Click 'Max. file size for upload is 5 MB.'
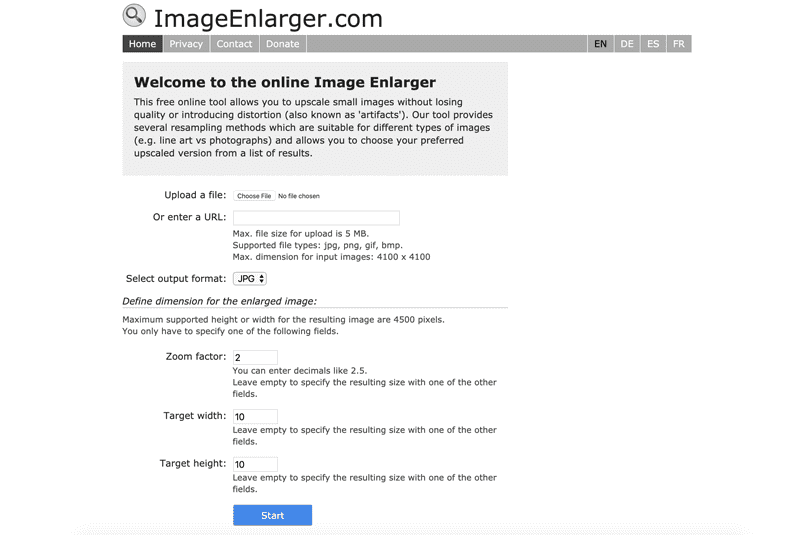The image size is (800, 535). (x=301, y=234)
